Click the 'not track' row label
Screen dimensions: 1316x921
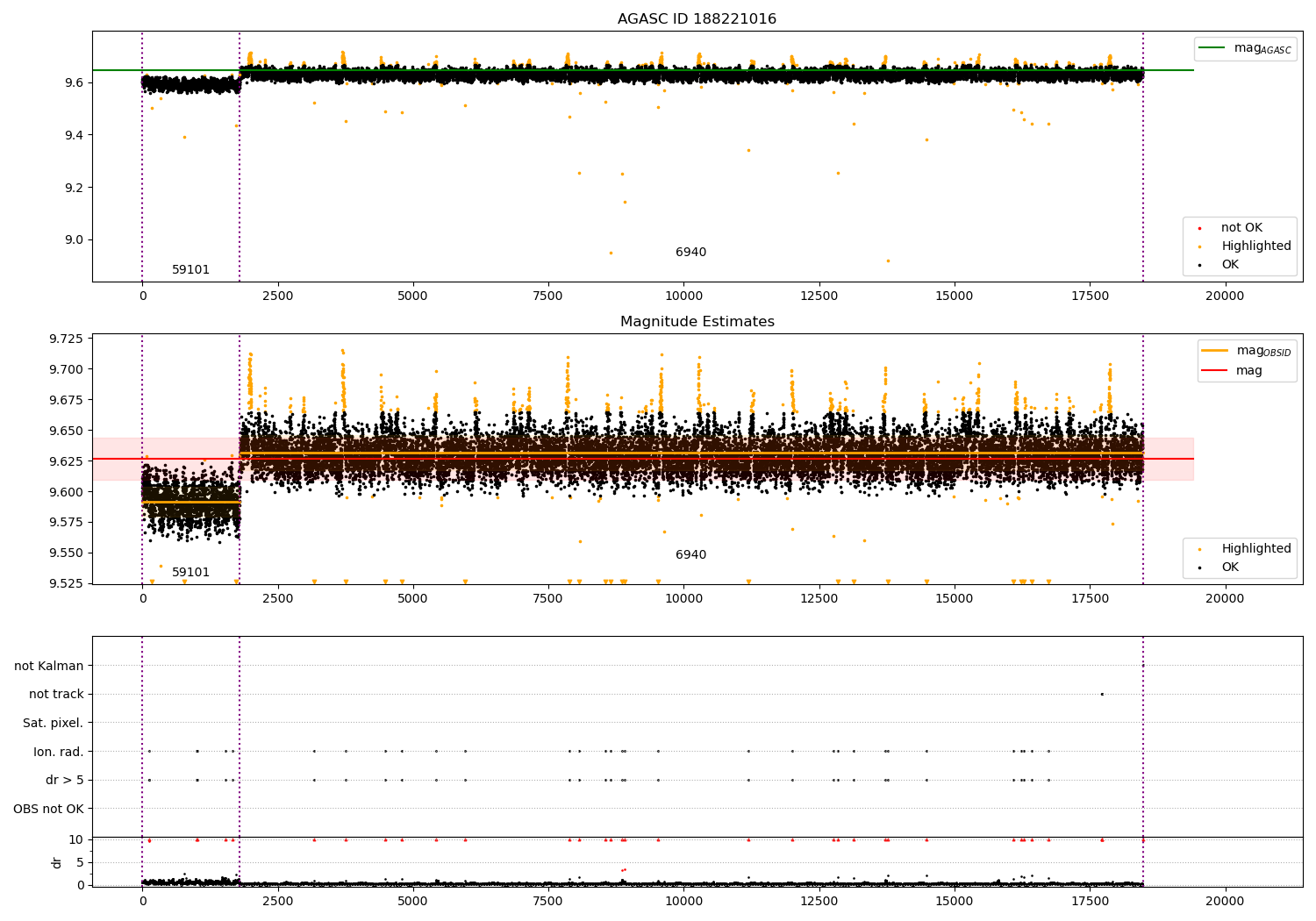pyautogui.click(x=56, y=695)
